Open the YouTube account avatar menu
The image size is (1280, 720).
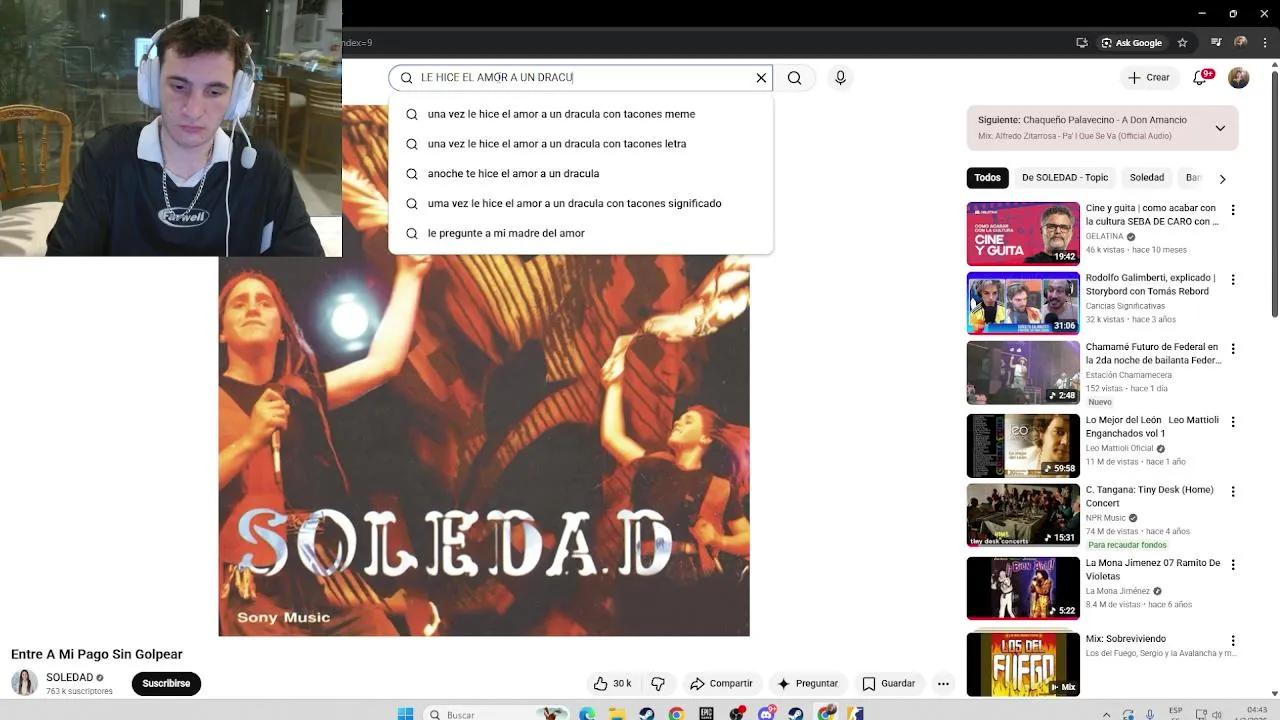1239,78
